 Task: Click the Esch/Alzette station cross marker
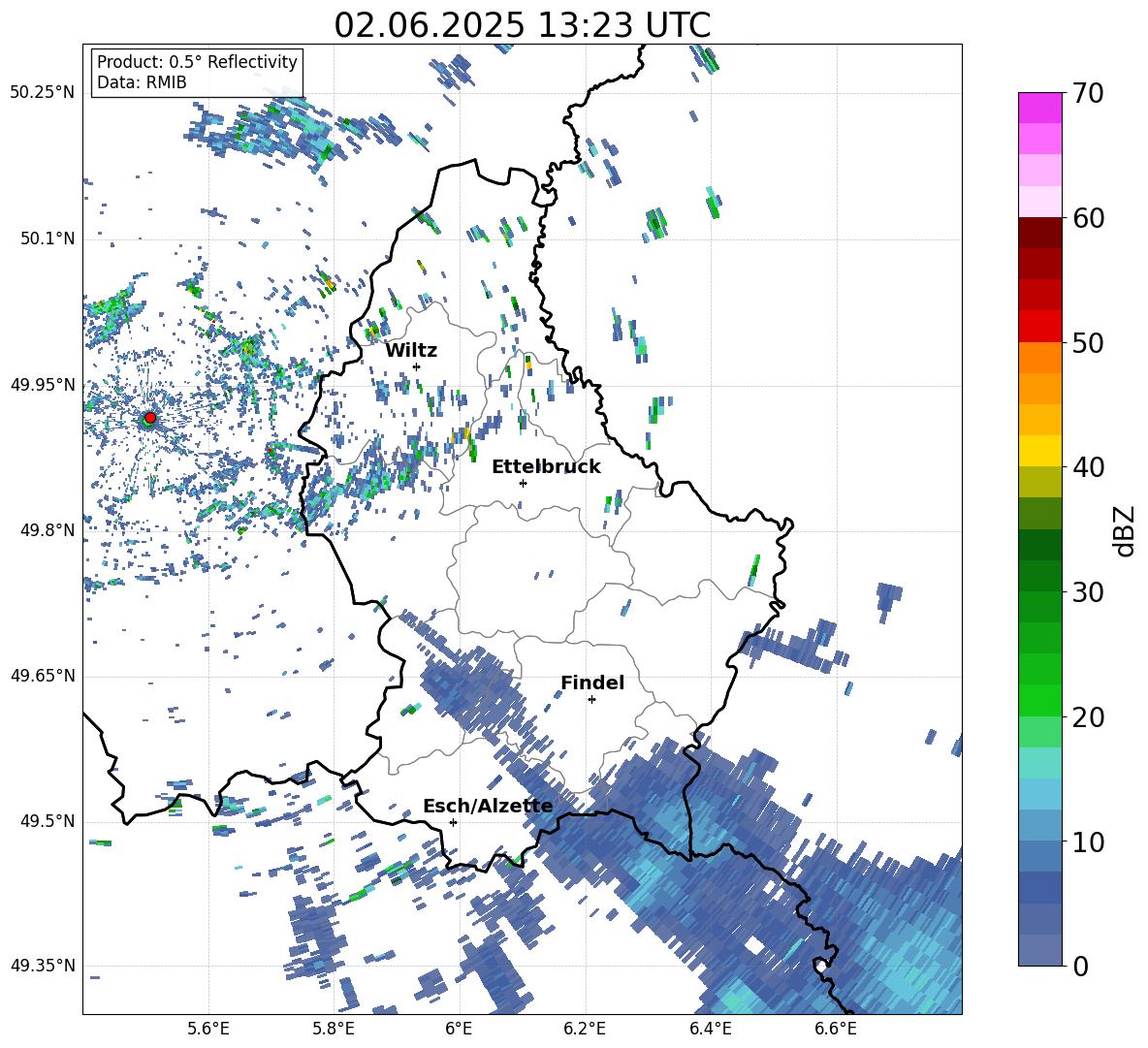pyautogui.click(x=453, y=822)
